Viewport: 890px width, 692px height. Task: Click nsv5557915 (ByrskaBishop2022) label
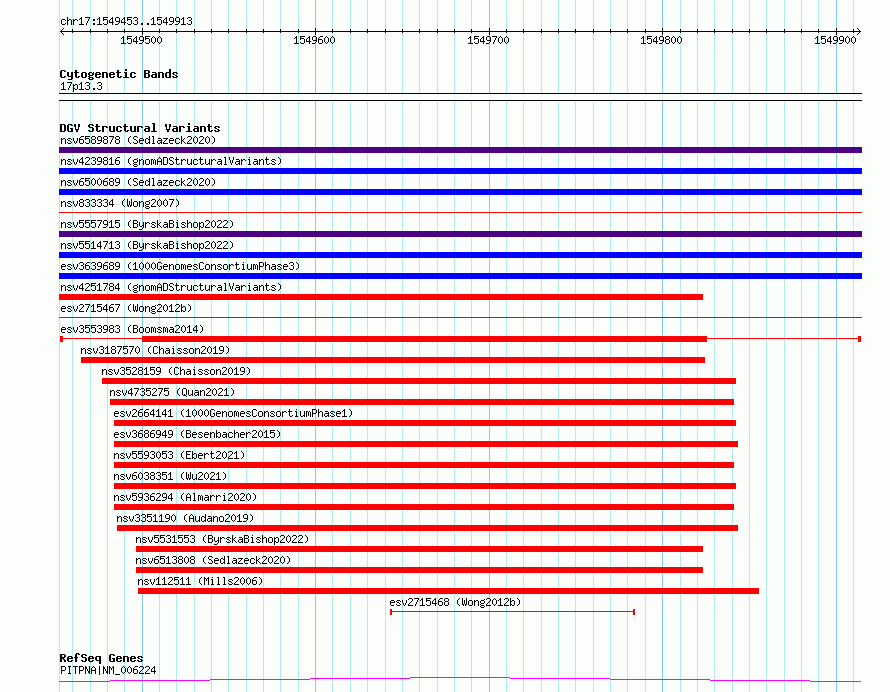pyautogui.click(x=147, y=224)
